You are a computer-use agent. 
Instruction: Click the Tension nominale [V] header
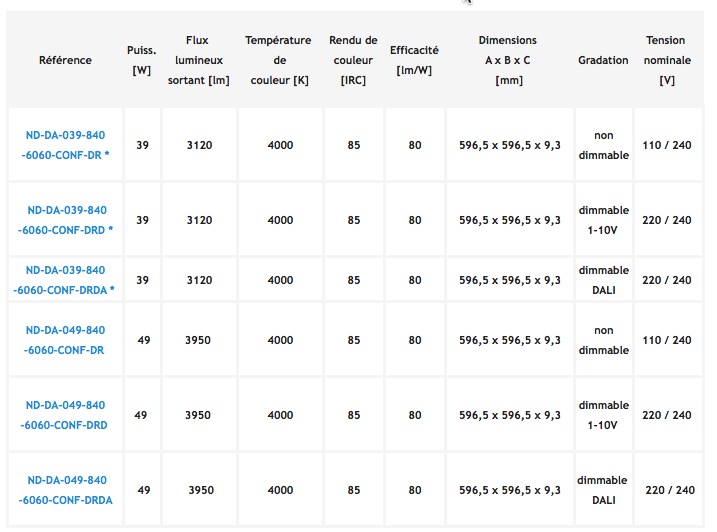coord(667,60)
